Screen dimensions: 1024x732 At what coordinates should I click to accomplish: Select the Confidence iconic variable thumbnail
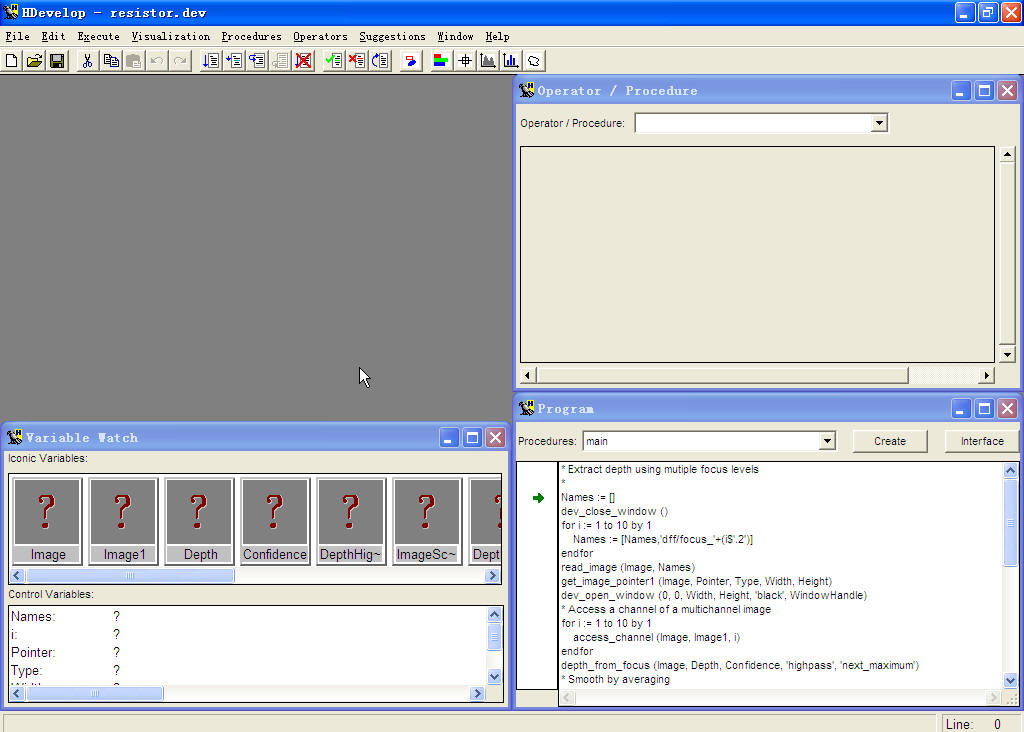point(275,520)
